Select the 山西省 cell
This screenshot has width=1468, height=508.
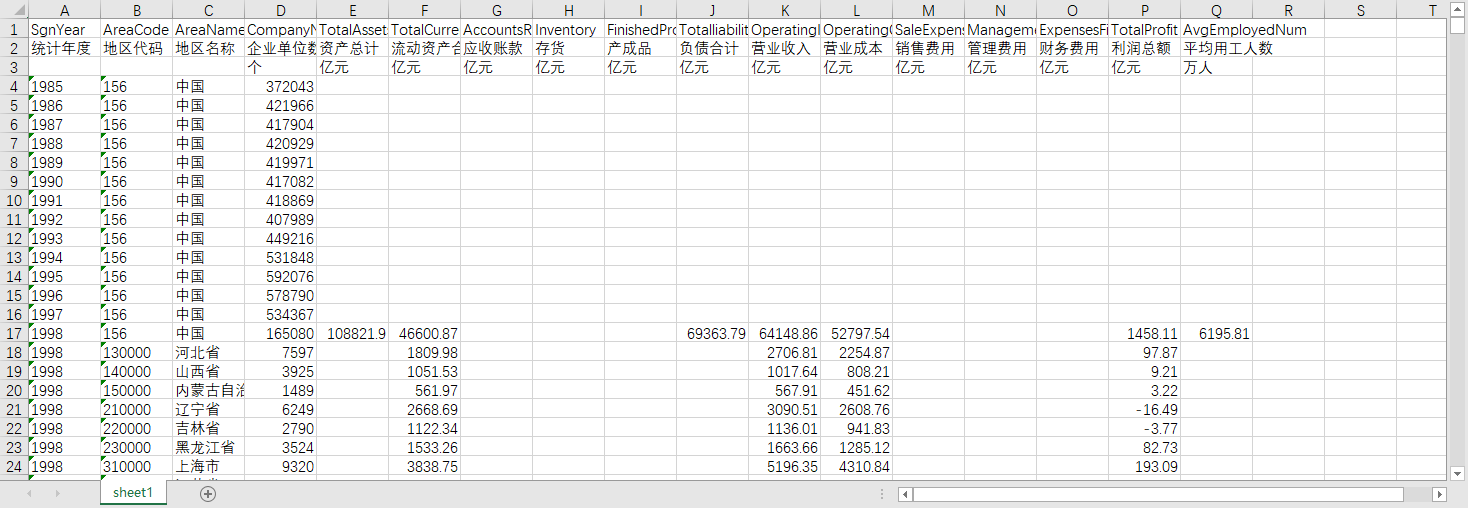click(x=209, y=371)
